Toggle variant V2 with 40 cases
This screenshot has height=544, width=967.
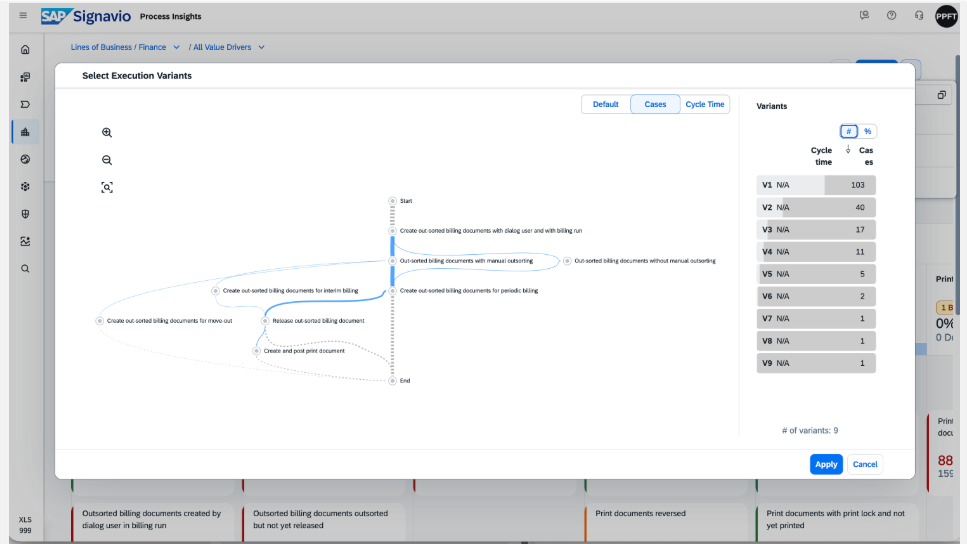click(x=816, y=207)
